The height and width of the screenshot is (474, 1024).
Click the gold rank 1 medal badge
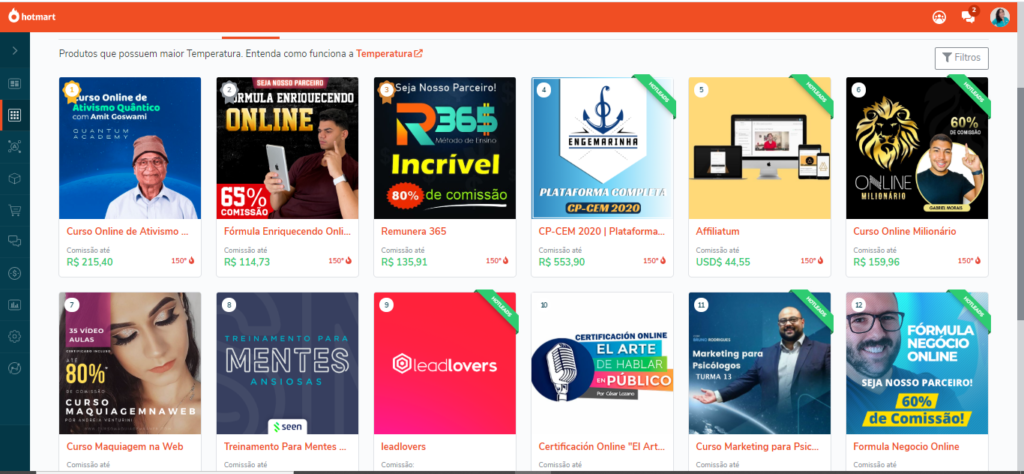pos(72,91)
